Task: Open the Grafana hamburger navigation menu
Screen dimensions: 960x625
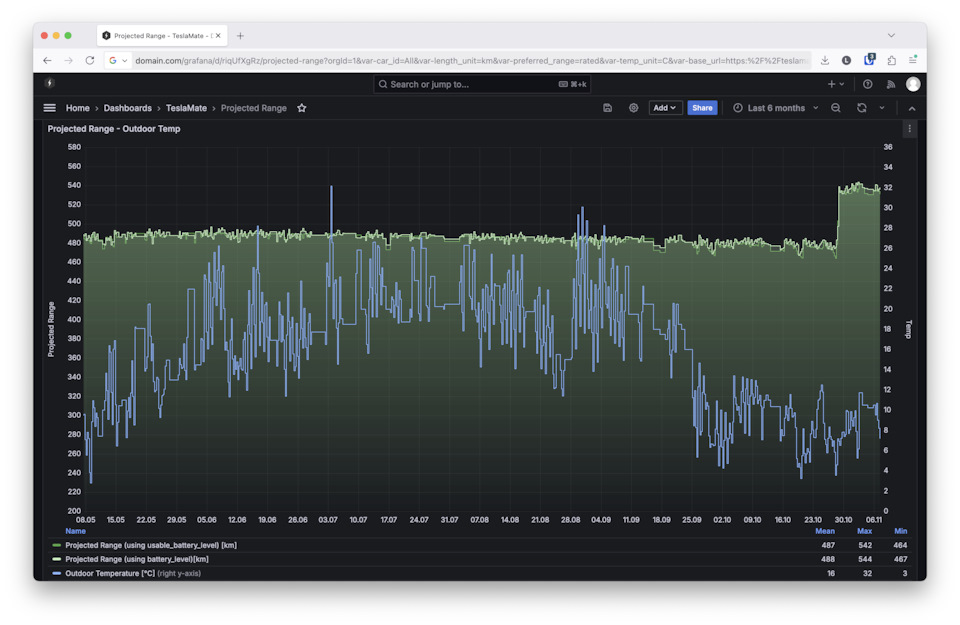Action: 49,108
